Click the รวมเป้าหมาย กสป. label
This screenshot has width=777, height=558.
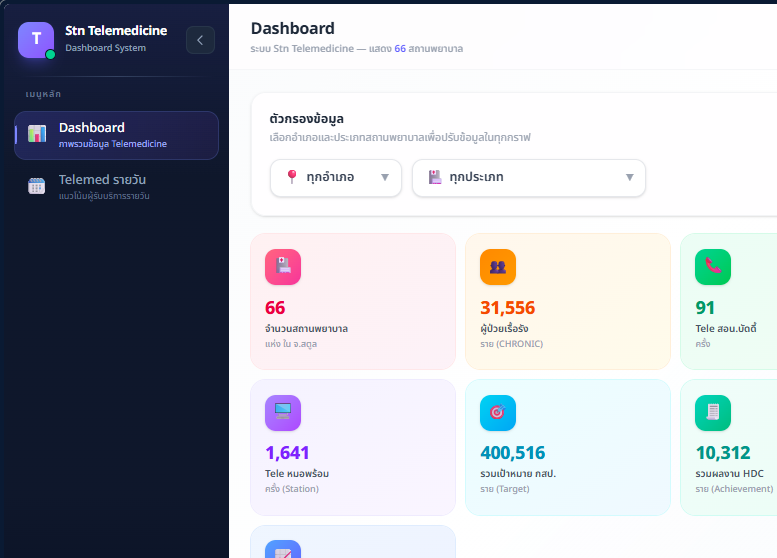[x=518, y=474]
